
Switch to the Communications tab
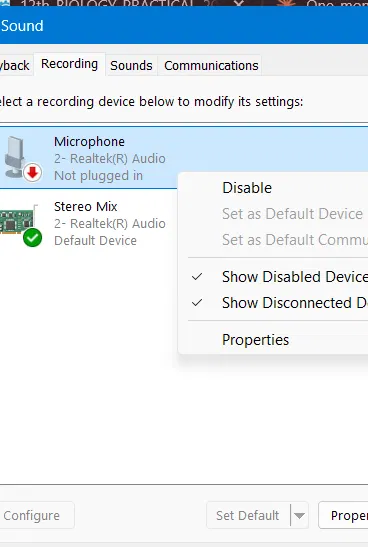click(x=211, y=66)
